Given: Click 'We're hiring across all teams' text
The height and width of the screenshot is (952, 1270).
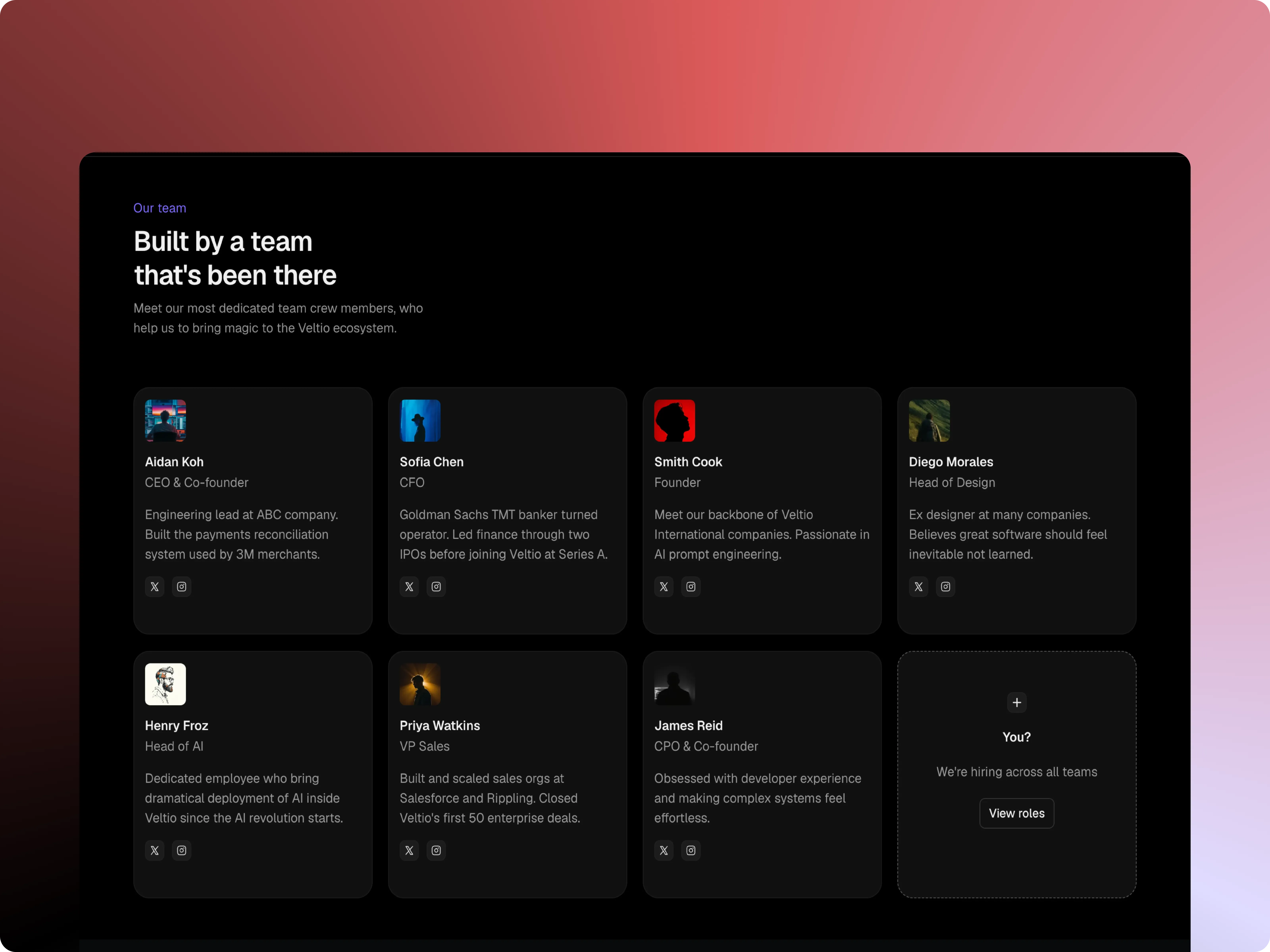Looking at the screenshot, I should point(1017,772).
